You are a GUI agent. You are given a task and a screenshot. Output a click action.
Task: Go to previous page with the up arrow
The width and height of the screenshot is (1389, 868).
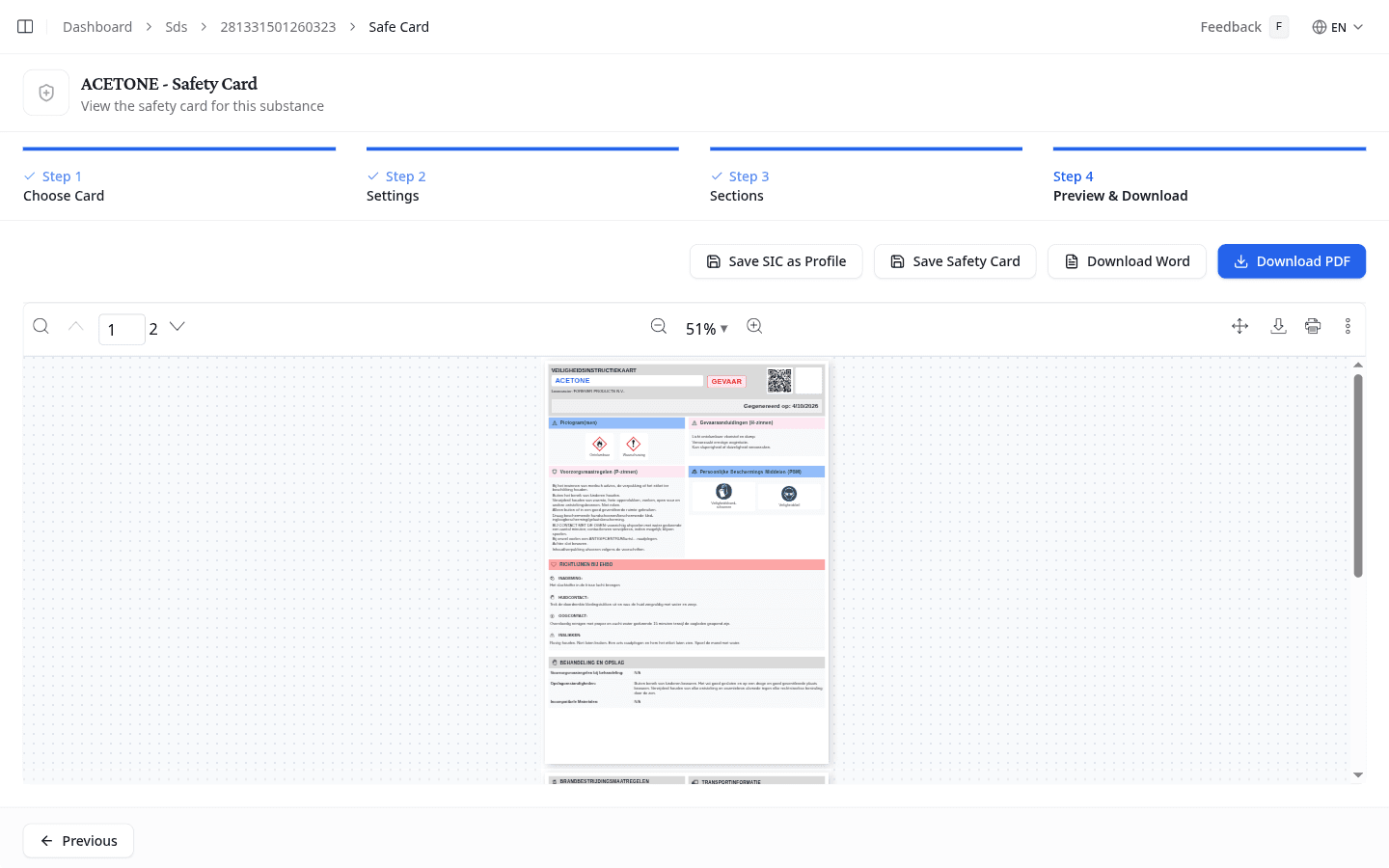75,326
